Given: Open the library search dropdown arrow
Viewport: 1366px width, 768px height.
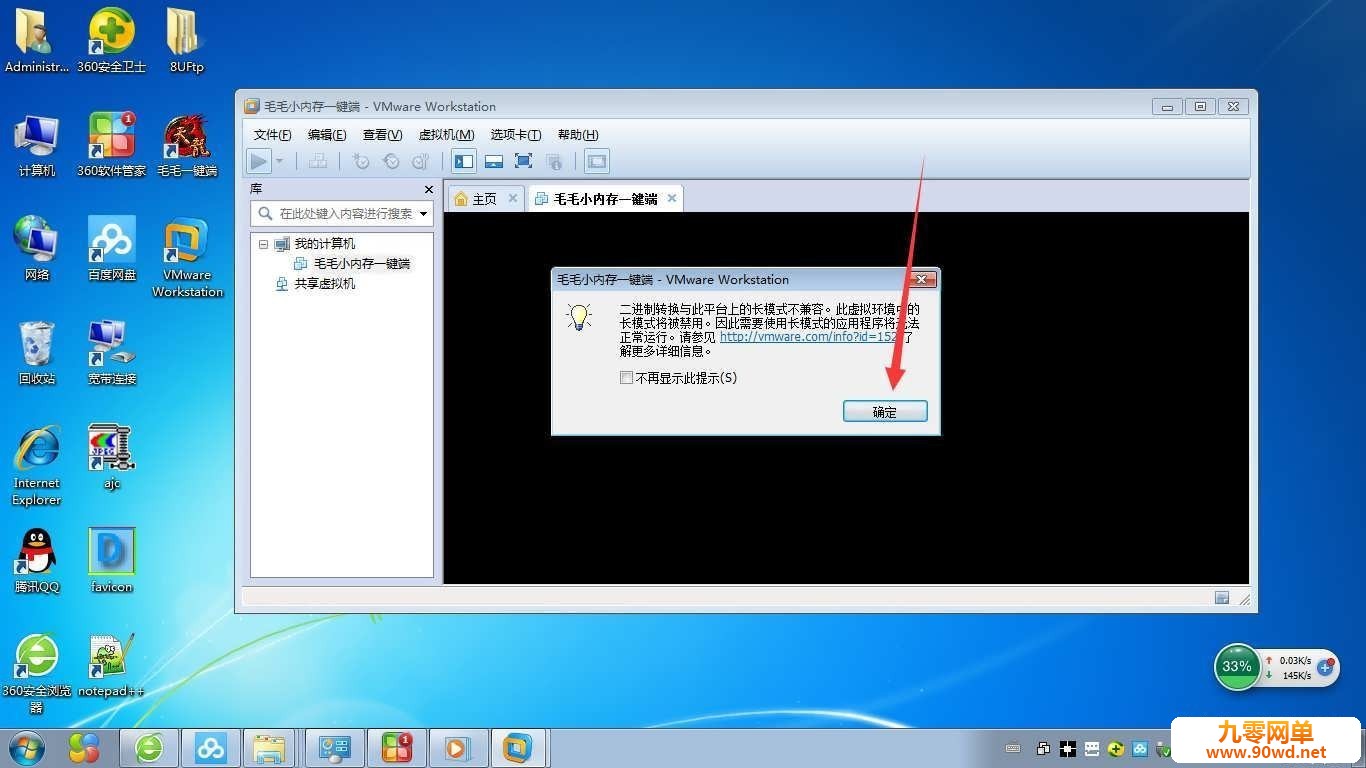Looking at the screenshot, I should pyautogui.click(x=424, y=214).
